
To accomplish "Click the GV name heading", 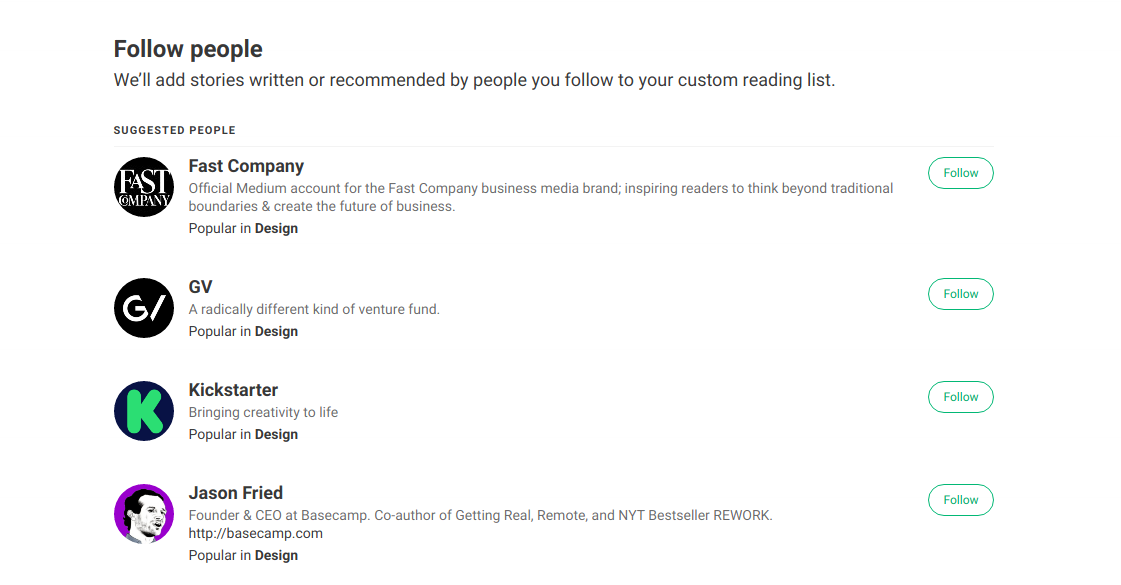I will tap(200, 287).
